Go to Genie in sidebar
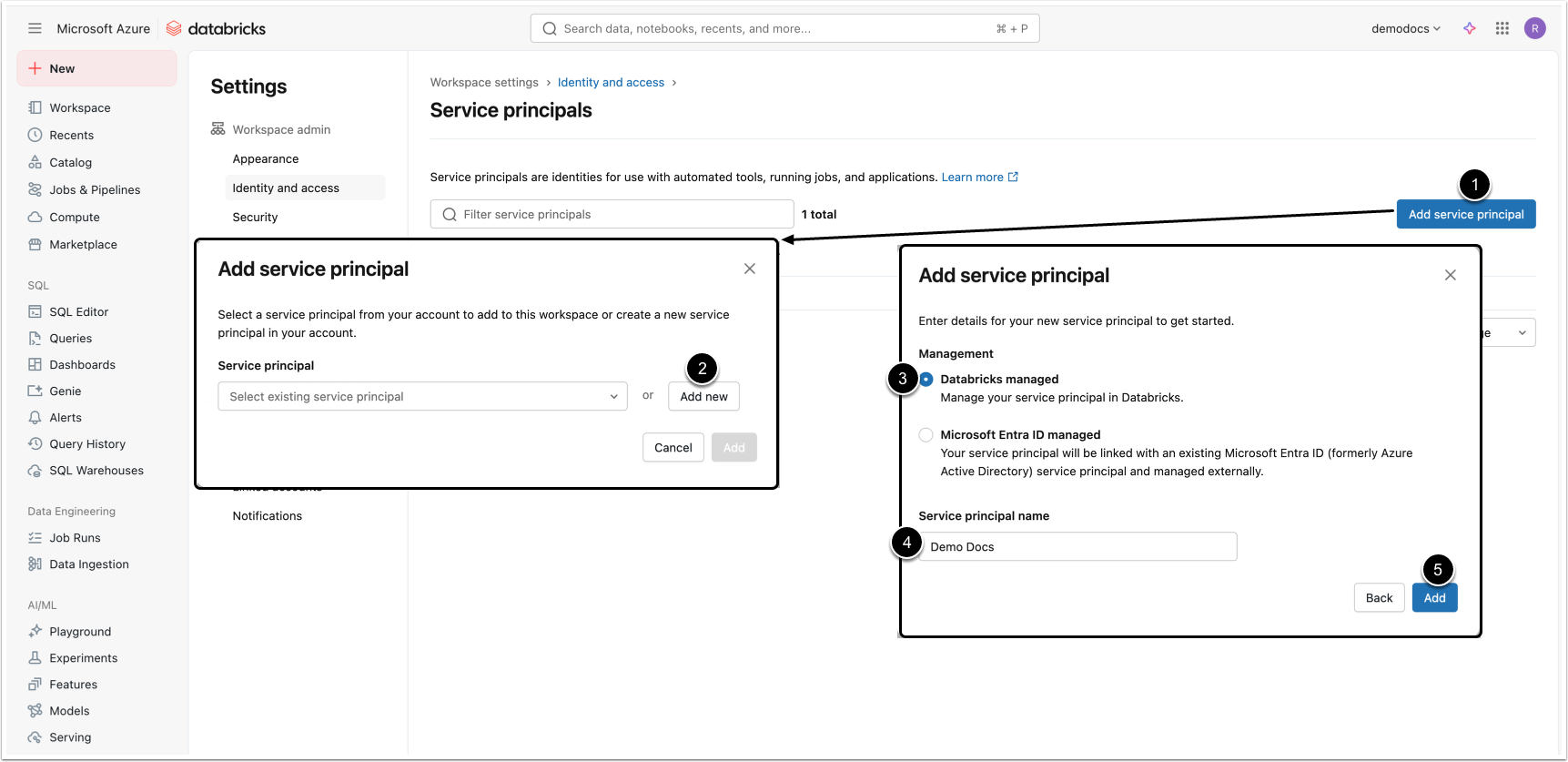The width and height of the screenshot is (1568, 762). [65, 391]
